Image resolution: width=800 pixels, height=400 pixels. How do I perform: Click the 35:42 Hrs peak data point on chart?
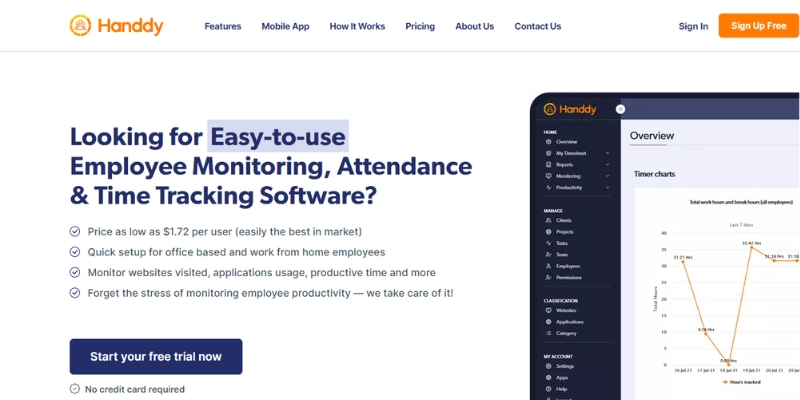749,247
